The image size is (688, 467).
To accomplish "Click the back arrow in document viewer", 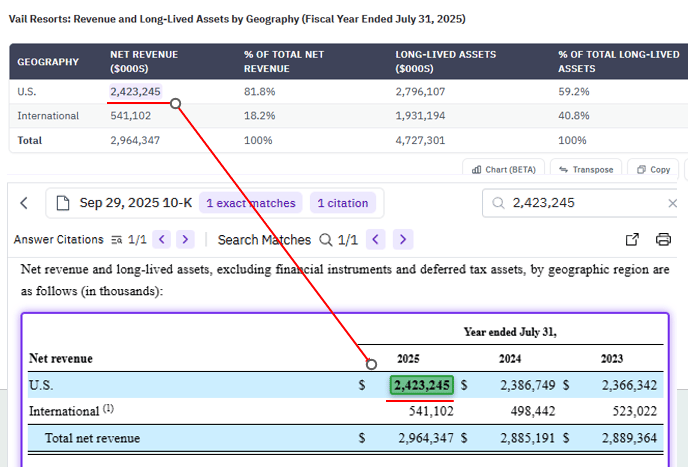I will 24,203.
